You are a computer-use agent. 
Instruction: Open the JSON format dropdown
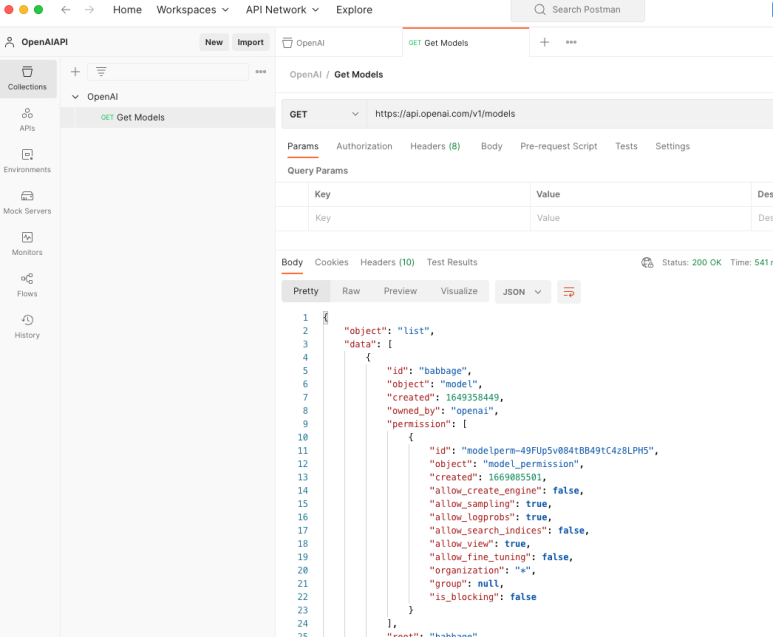pyautogui.click(x=523, y=292)
